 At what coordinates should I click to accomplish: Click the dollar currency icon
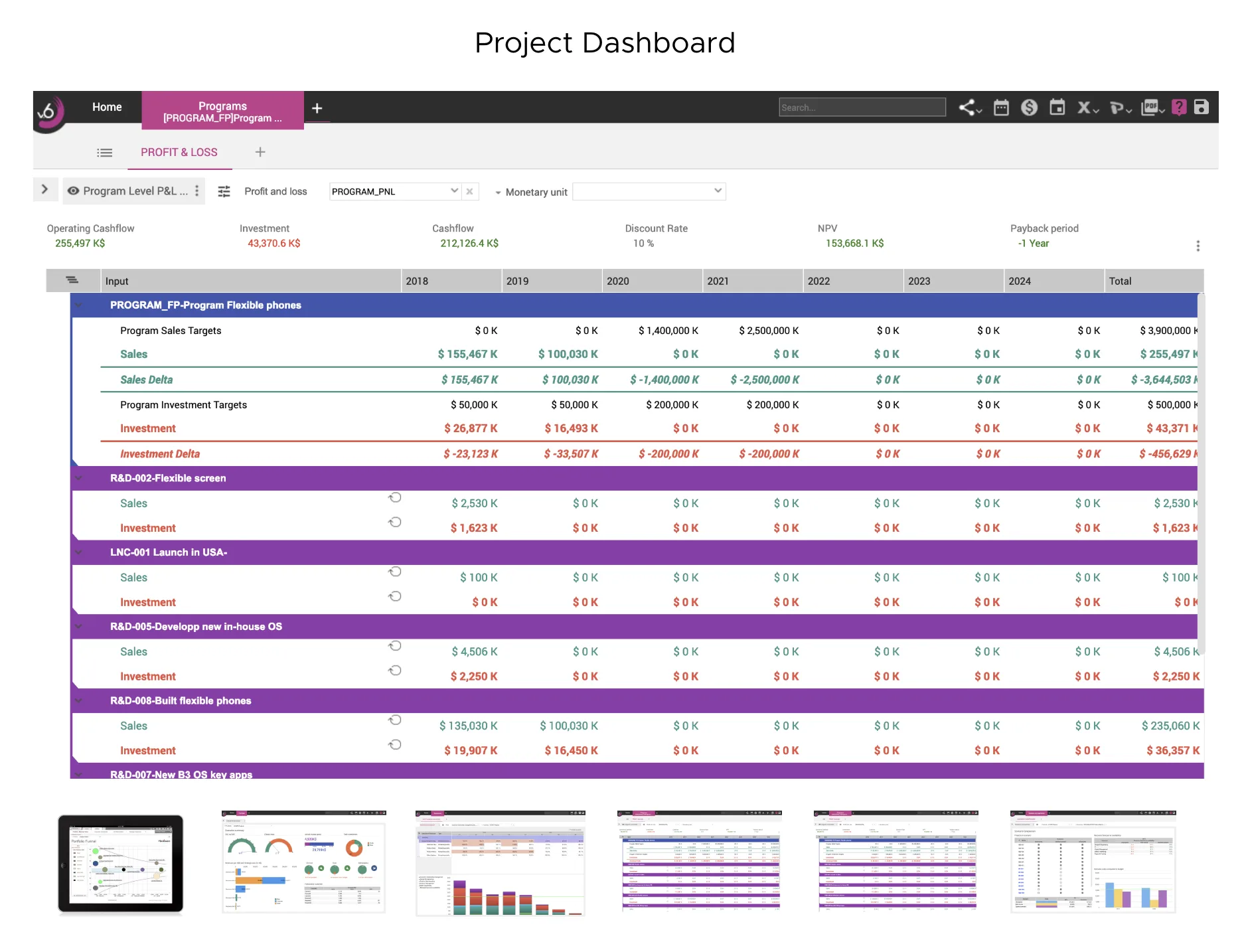tap(1029, 108)
